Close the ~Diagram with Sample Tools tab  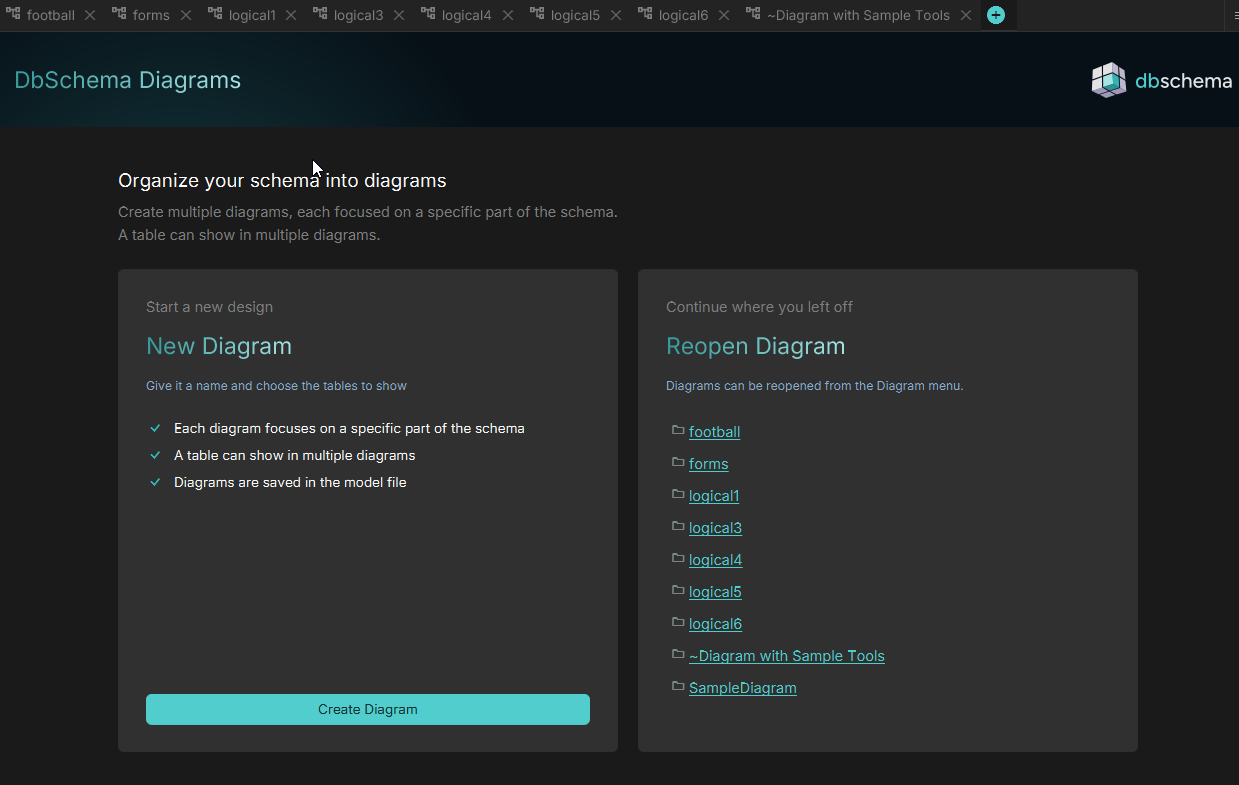tap(965, 15)
